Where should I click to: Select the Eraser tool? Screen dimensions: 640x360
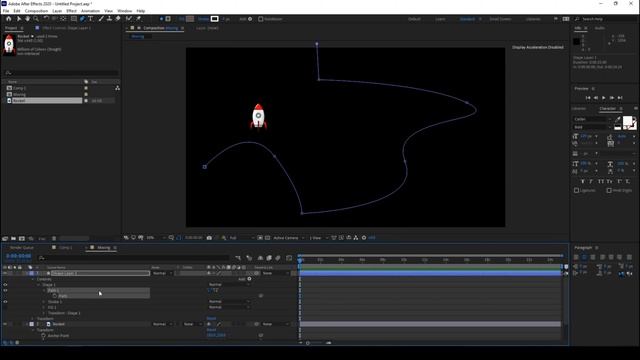pyautogui.click(x=118, y=19)
